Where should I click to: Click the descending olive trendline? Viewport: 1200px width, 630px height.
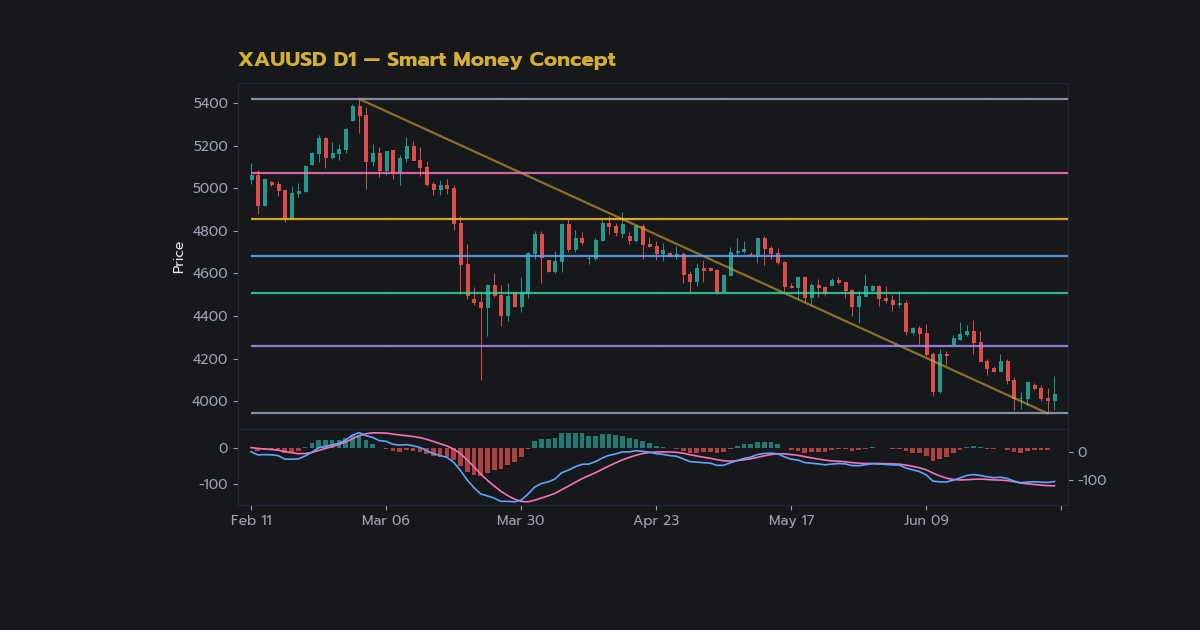click(703, 255)
